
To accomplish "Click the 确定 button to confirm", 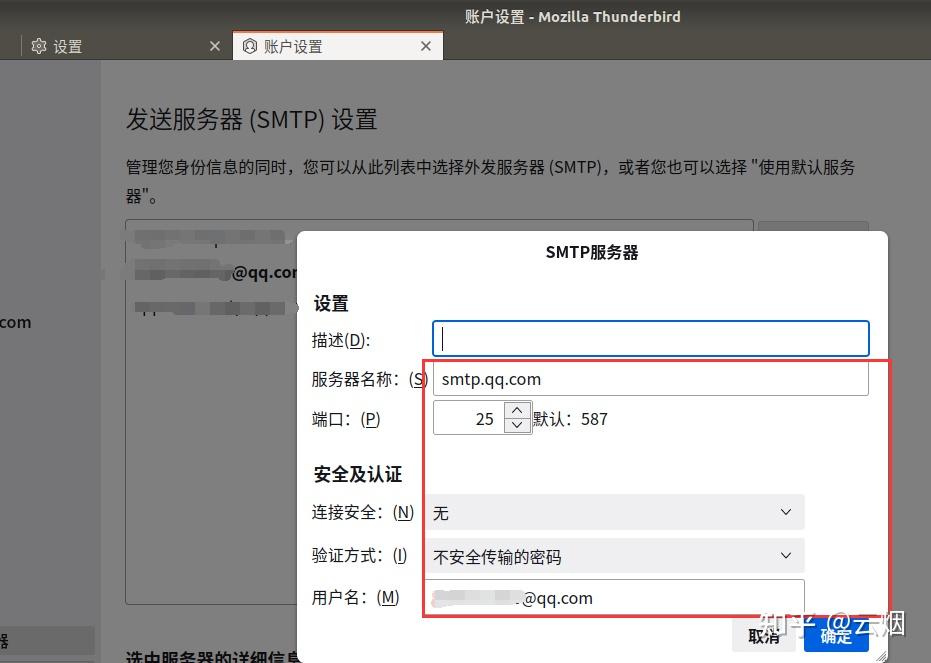I will (836, 637).
